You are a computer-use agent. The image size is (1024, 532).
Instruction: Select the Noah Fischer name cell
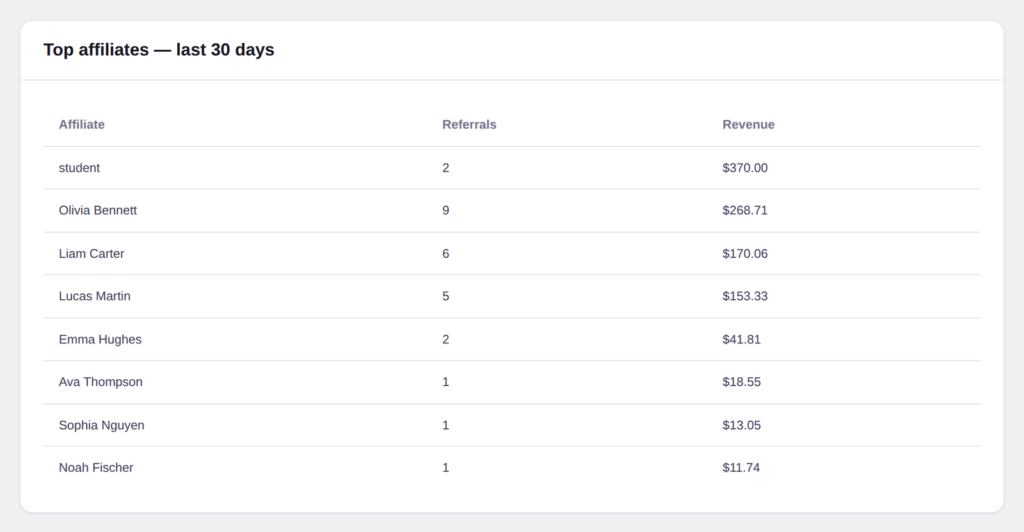pyautogui.click(x=96, y=467)
